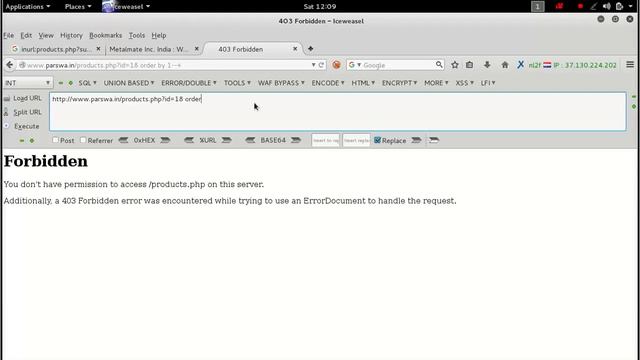Image resolution: width=640 pixels, height=360 pixels.
Task: Click the Load URL button
Action: [23, 98]
